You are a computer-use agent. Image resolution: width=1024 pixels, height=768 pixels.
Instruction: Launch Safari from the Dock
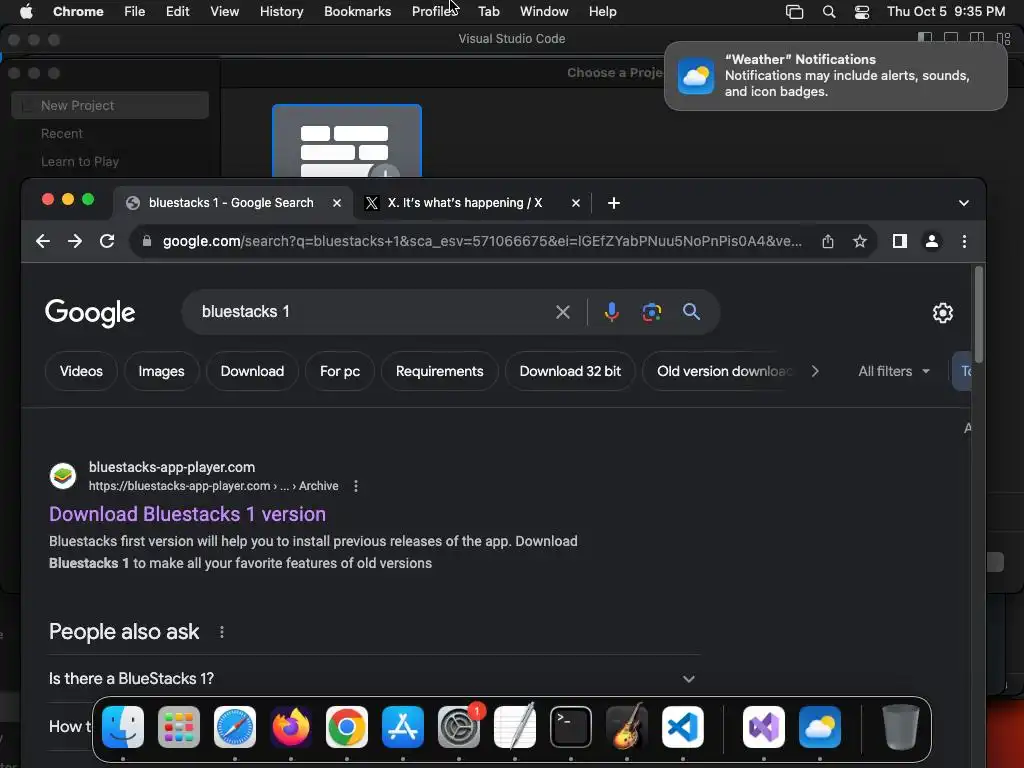point(235,727)
